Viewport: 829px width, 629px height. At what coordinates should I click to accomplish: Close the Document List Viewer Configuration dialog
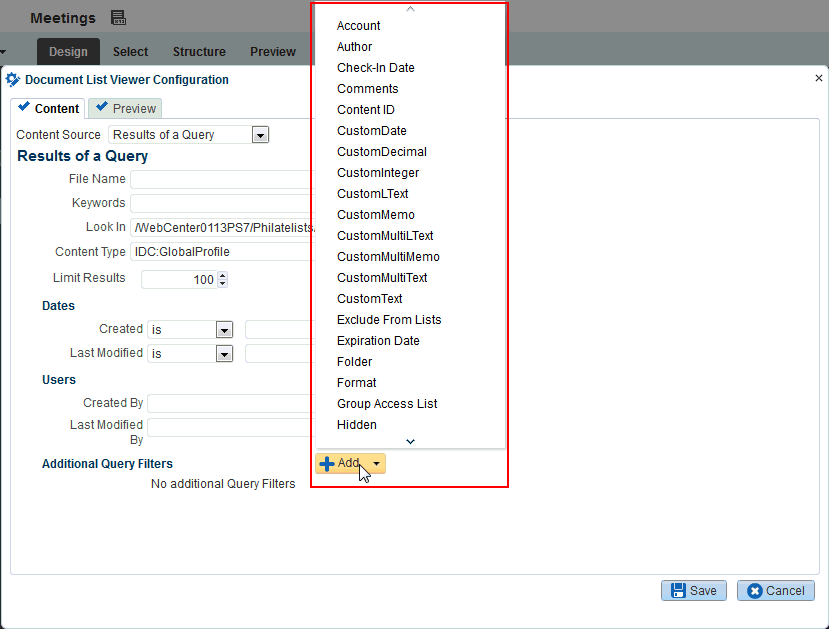(818, 78)
